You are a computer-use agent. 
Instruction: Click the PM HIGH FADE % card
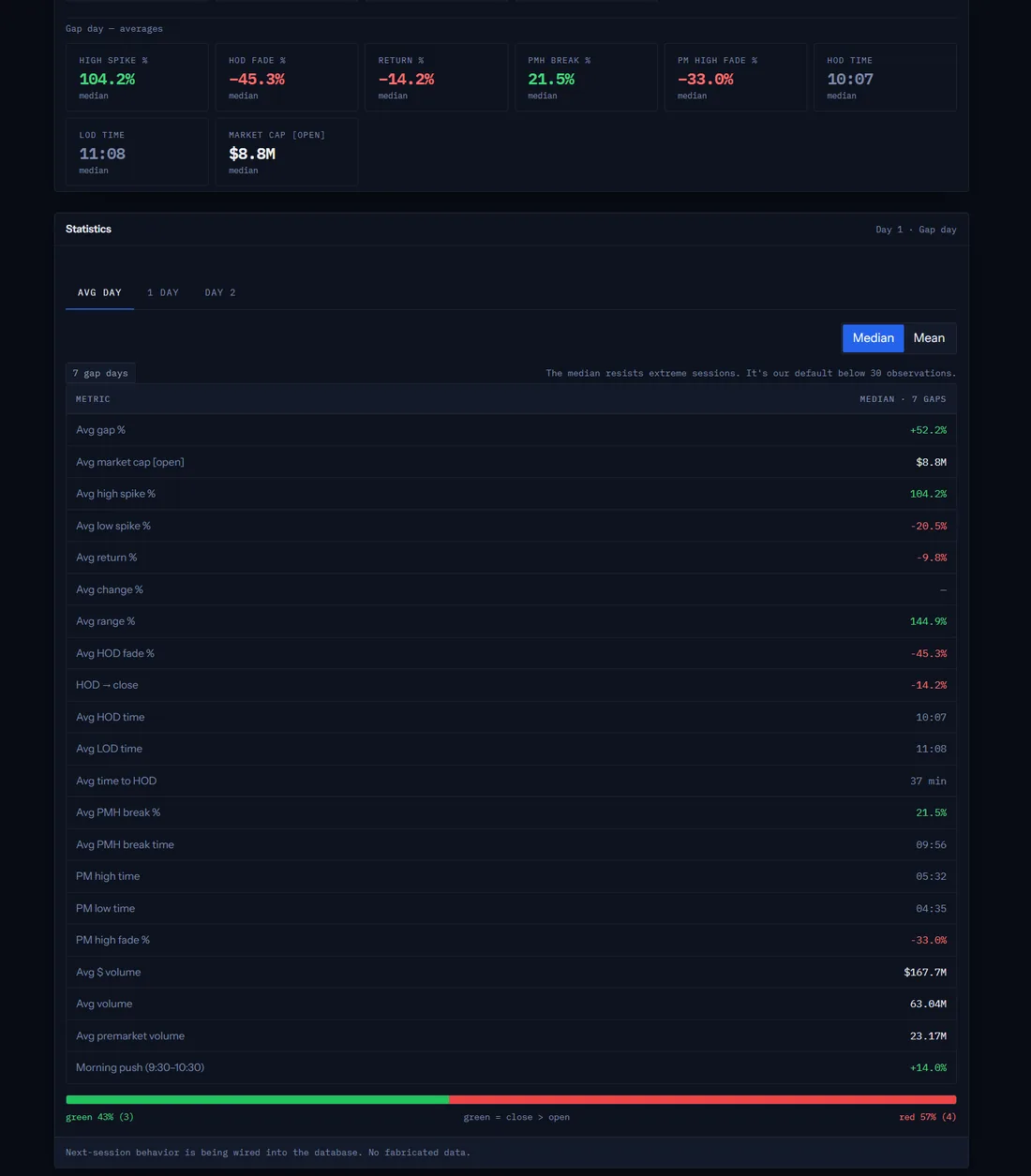point(736,78)
